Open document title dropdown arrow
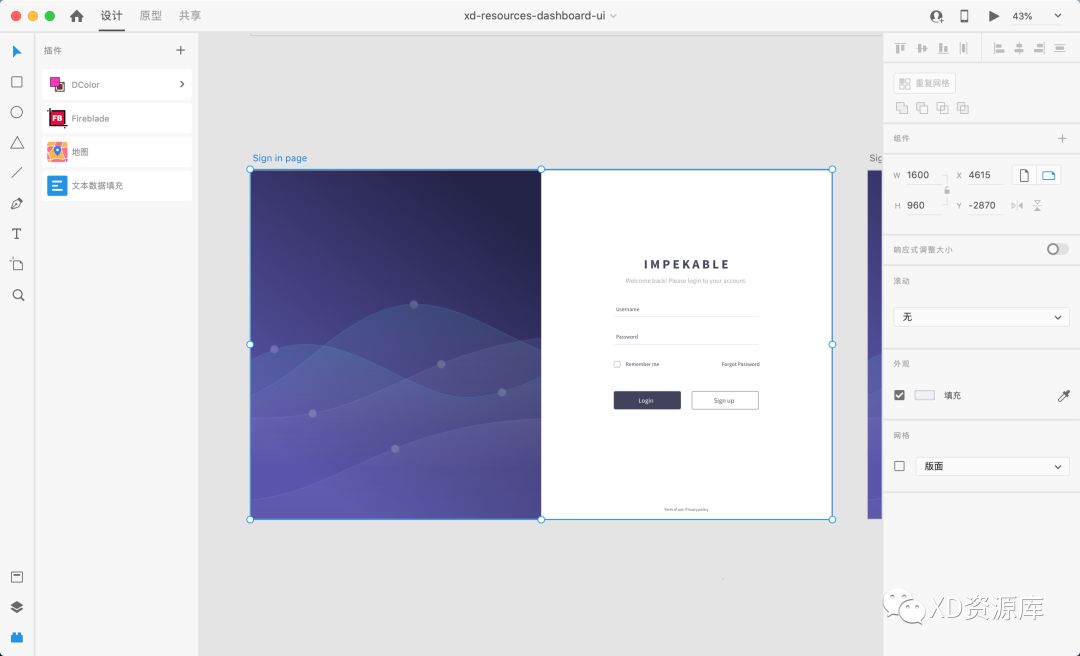The height and width of the screenshot is (656, 1080). tap(613, 16)
